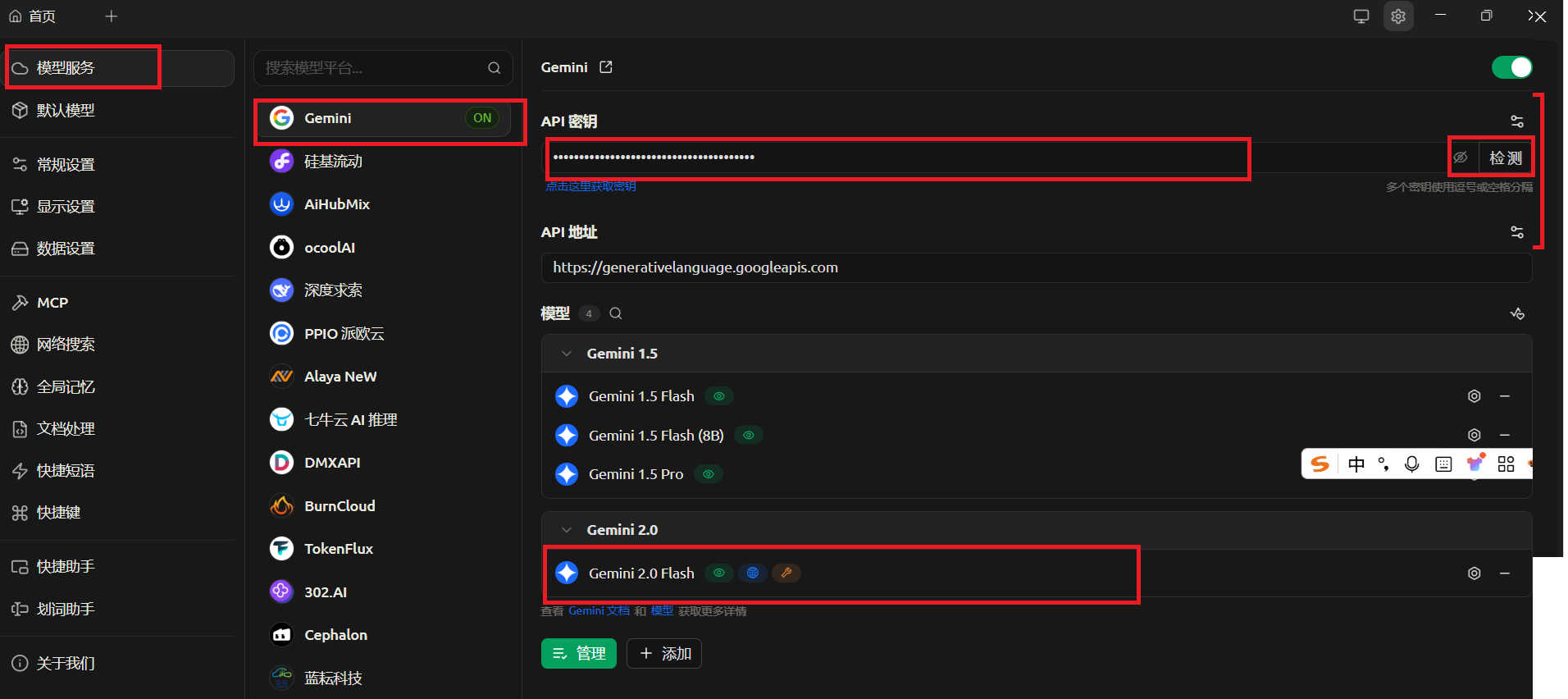The width and height of the screenshot is (1568, 699).
Task: Click tool-use wrench tag on Gemini 2.0 Flash
Action: point(786,573)
